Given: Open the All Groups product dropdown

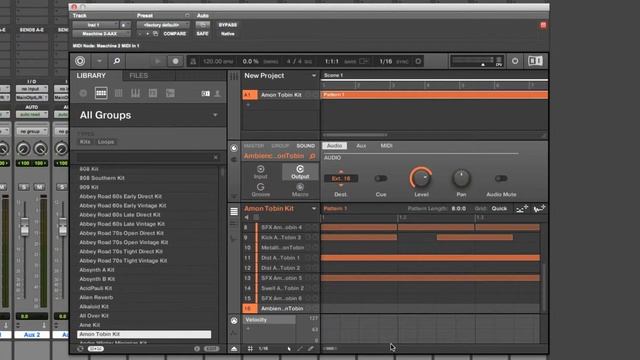Looking at the screenshot, I should click(215, 115).
